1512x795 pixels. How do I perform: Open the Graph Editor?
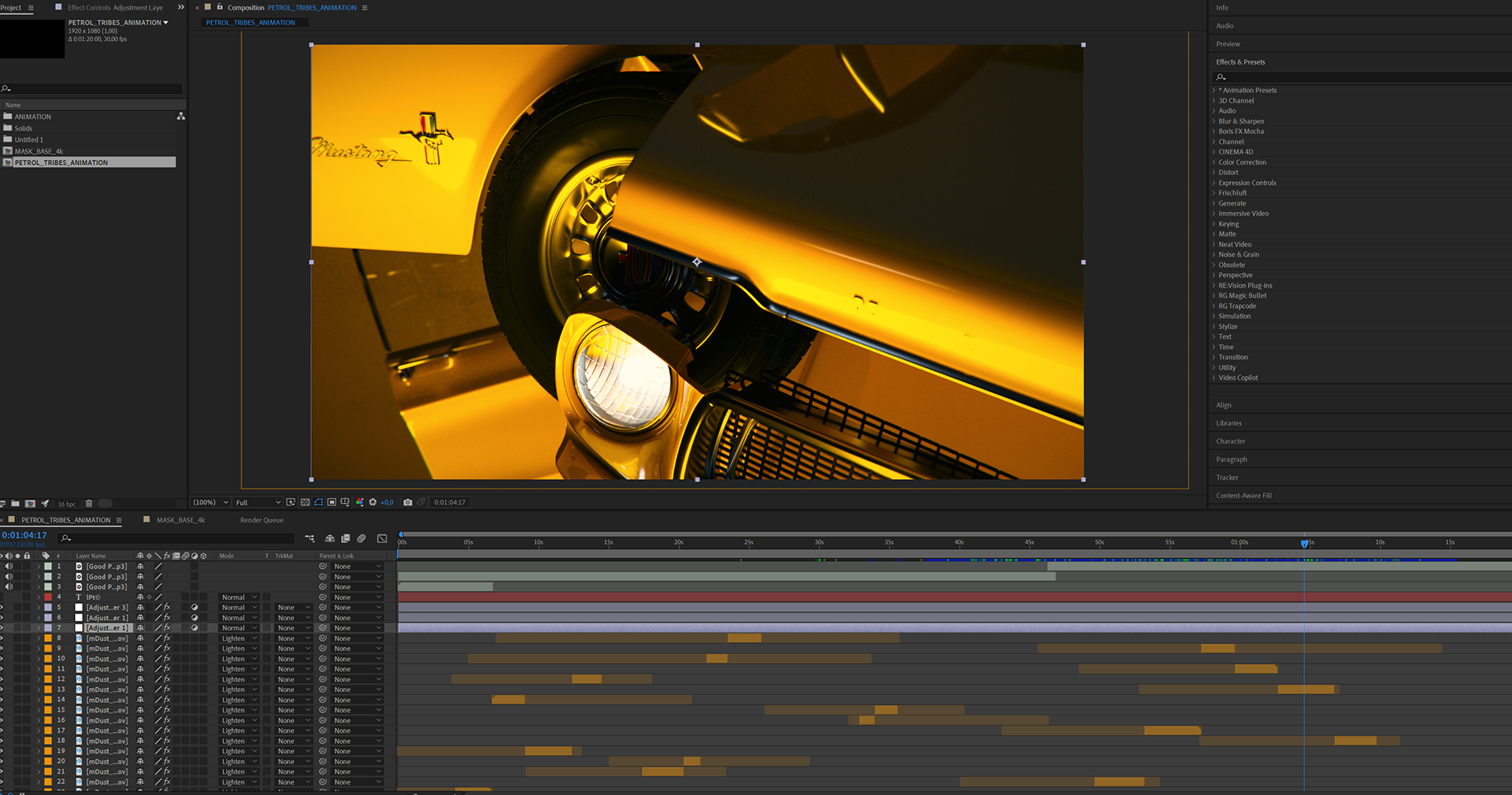point(382,538)
